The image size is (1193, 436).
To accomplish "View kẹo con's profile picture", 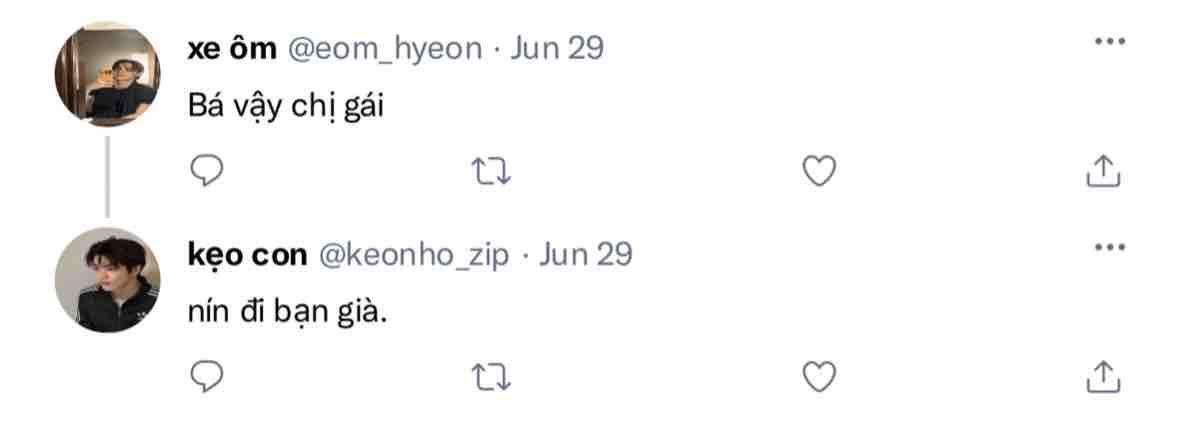I will [x=107, y=279].
